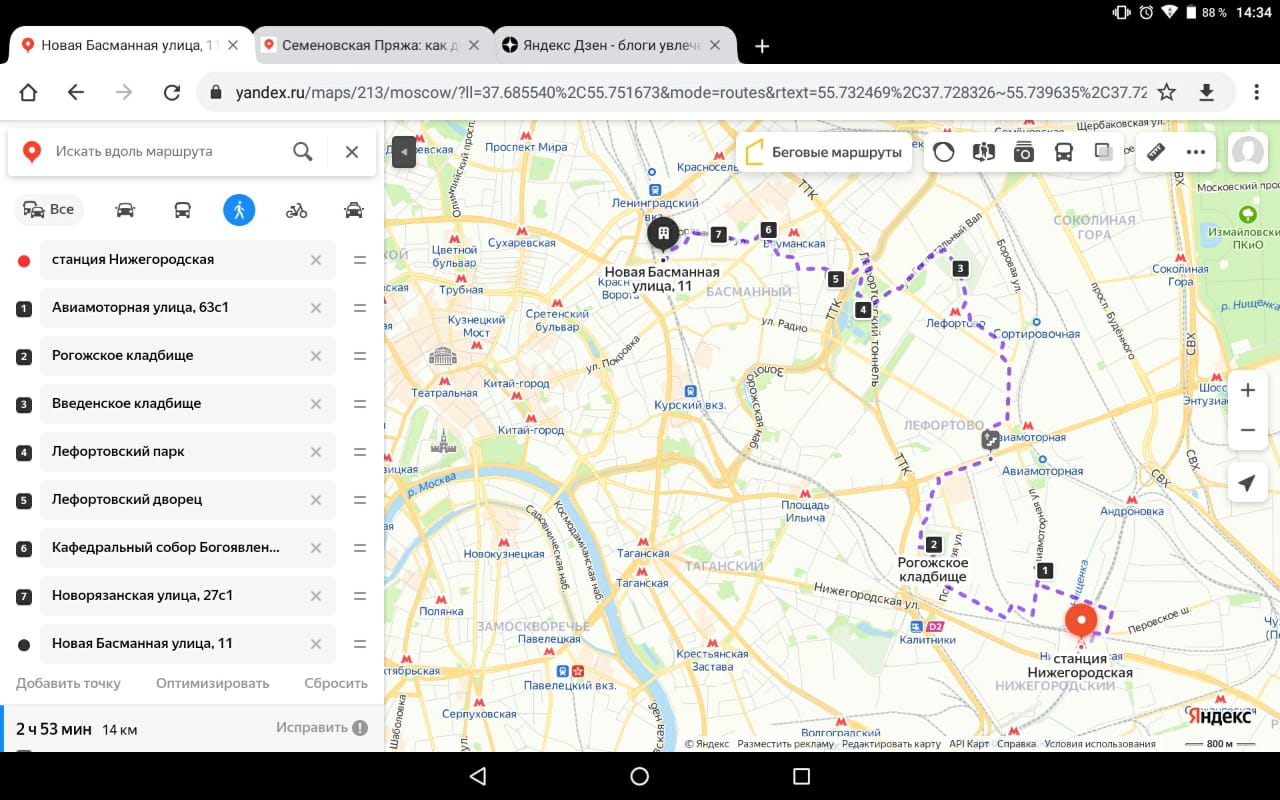The height and width of the screenshot is (800, 1280).
Task: Click drag handle of Лефортовский парк row
Action: 360,452
